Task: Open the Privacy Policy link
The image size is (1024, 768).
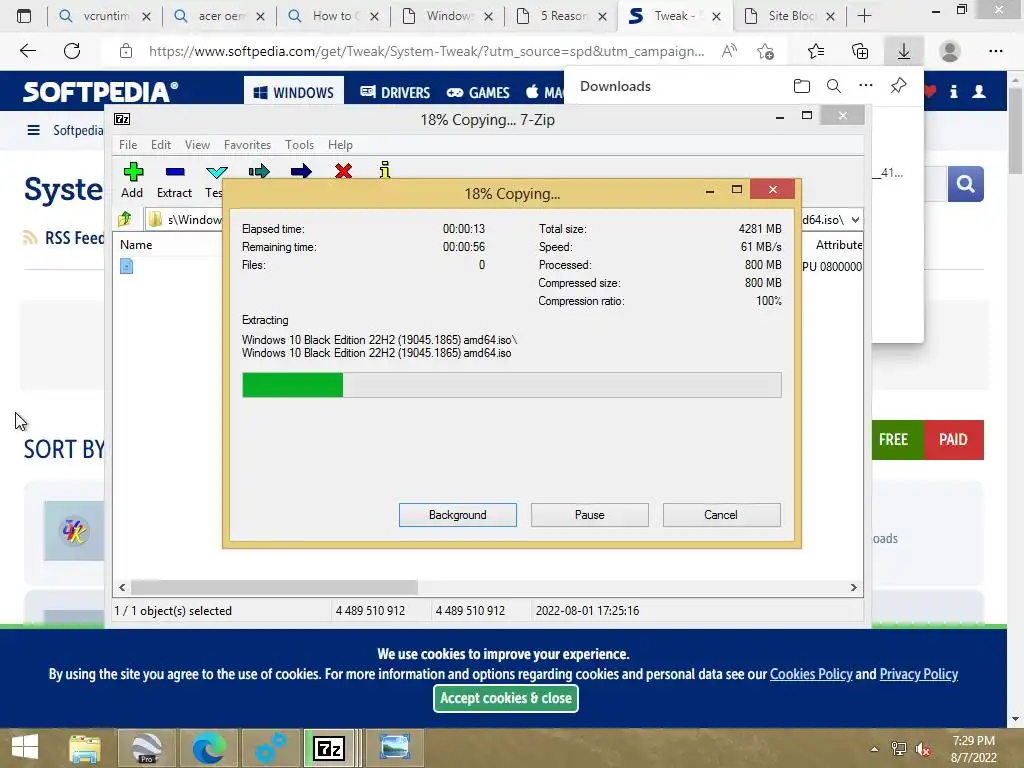Action: (x=918, y=674)
